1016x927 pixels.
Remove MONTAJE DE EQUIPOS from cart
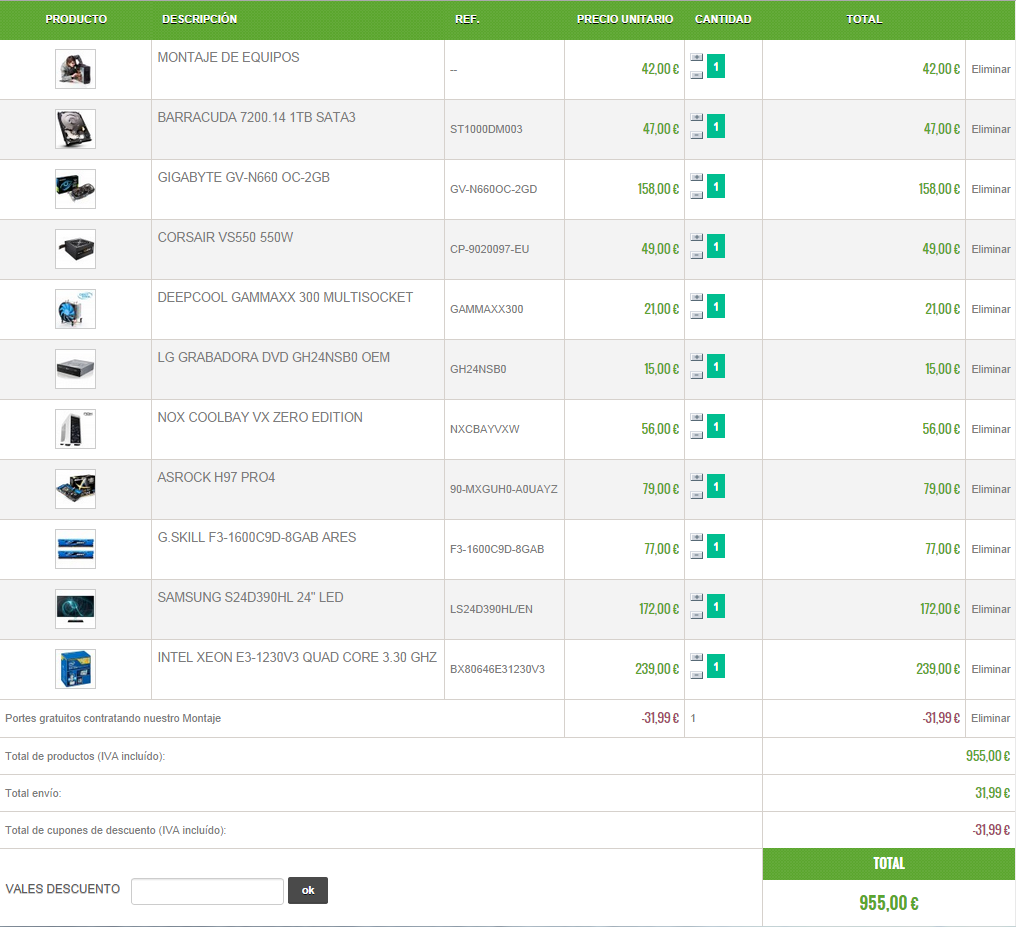coord(991,69)
